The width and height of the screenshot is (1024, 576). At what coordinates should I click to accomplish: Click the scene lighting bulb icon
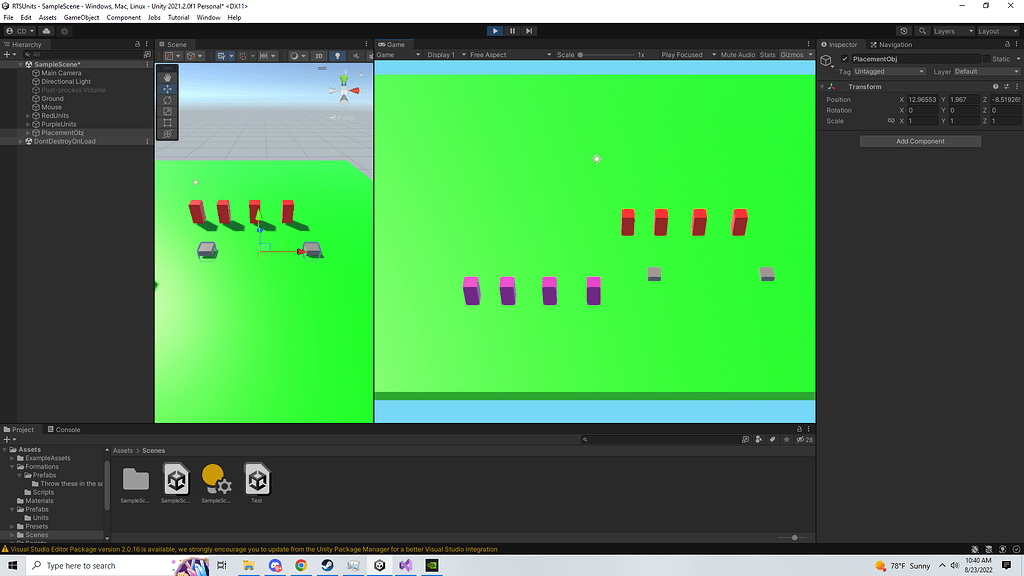(338, 55)
